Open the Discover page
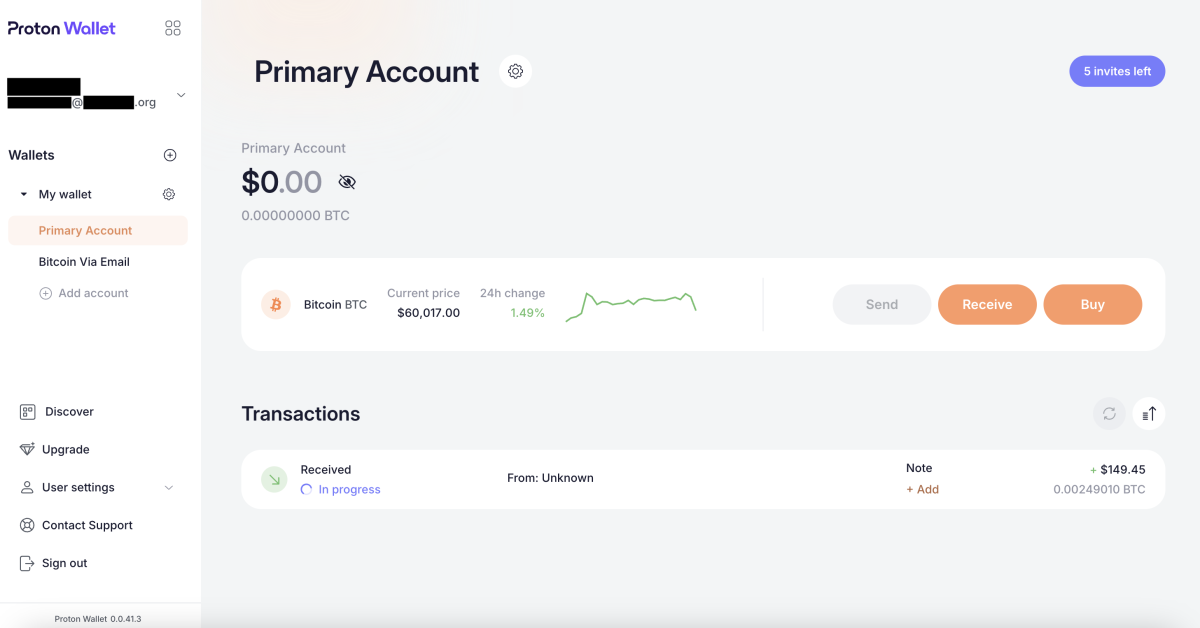This screenshot has height=628, width=1200. (69, 412)
